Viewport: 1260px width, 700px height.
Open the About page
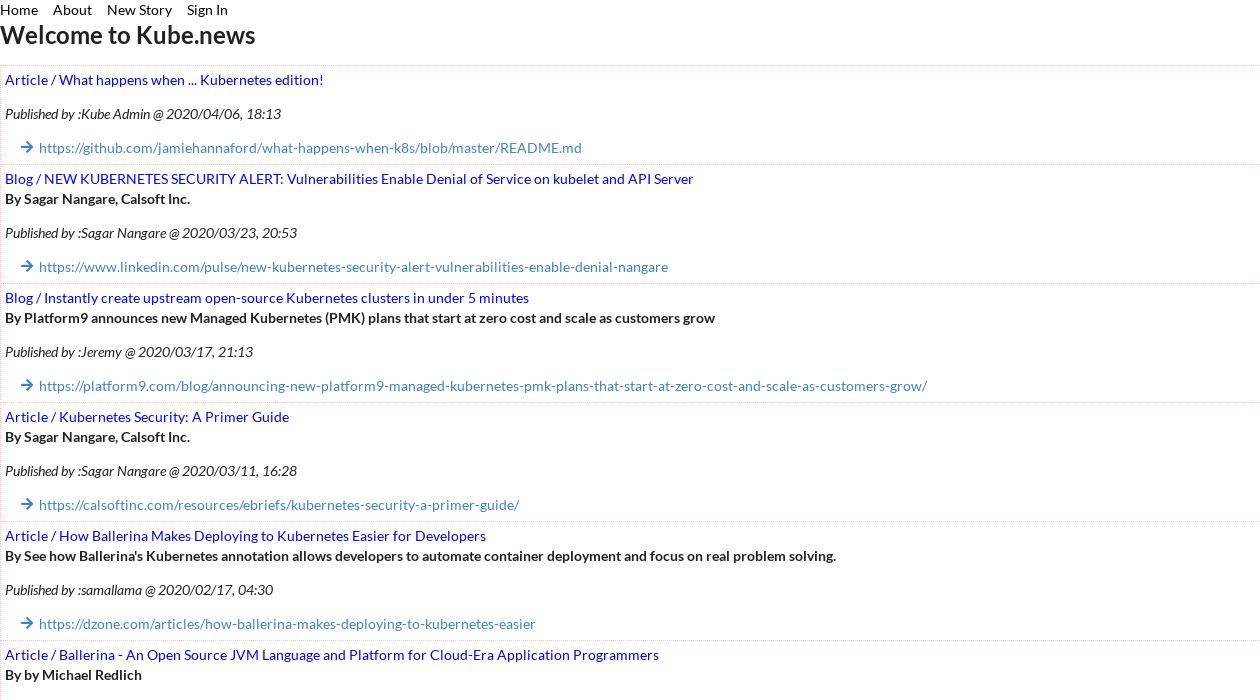(x=72, y=10)
